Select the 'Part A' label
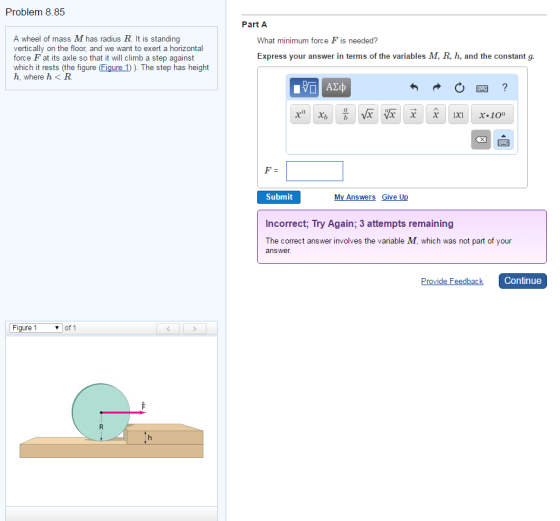560x521 pixels. tap(254, 24)
